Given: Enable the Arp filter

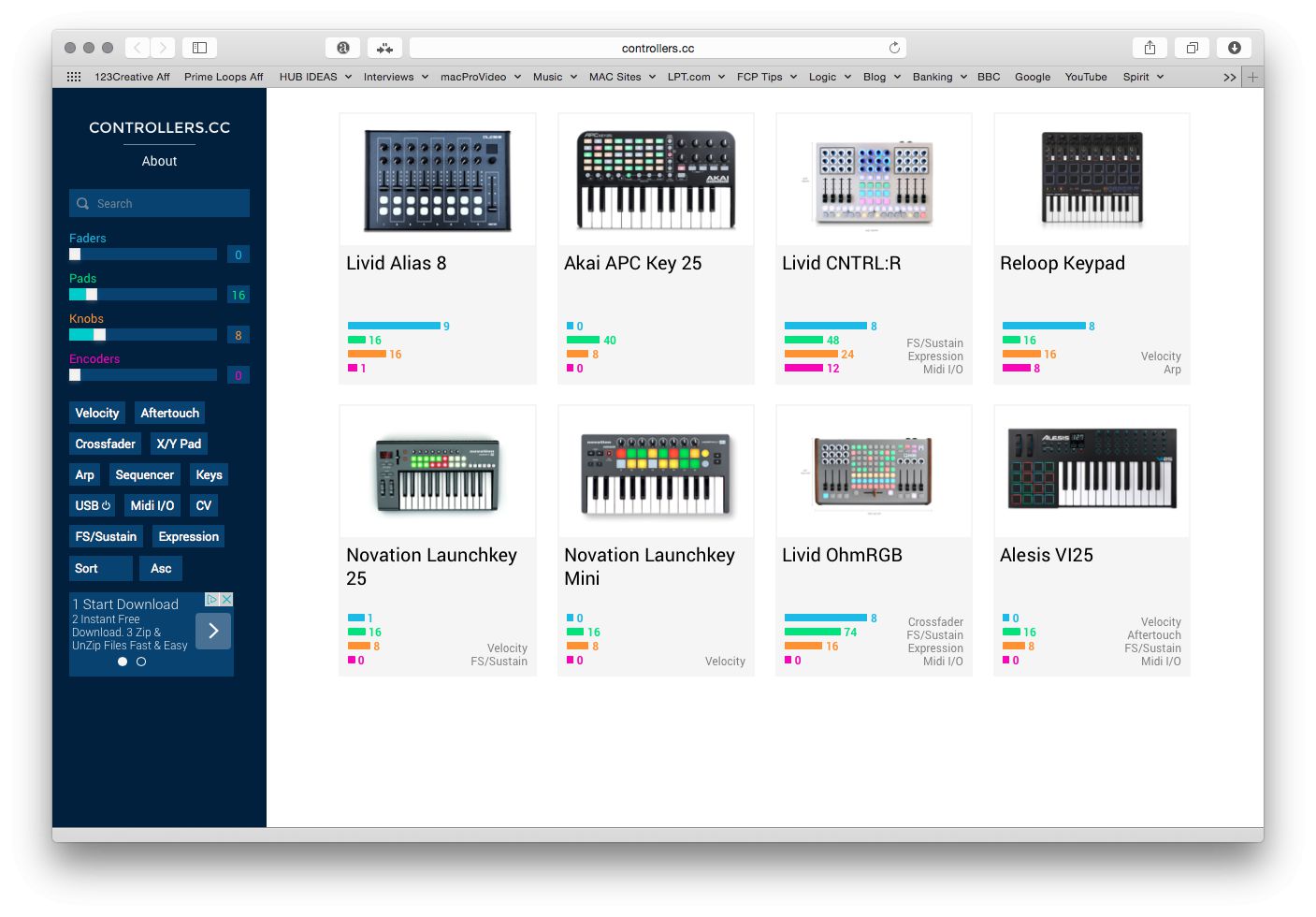Looking at the screenshot, I should pyautogui.click(x=84, y=474).
